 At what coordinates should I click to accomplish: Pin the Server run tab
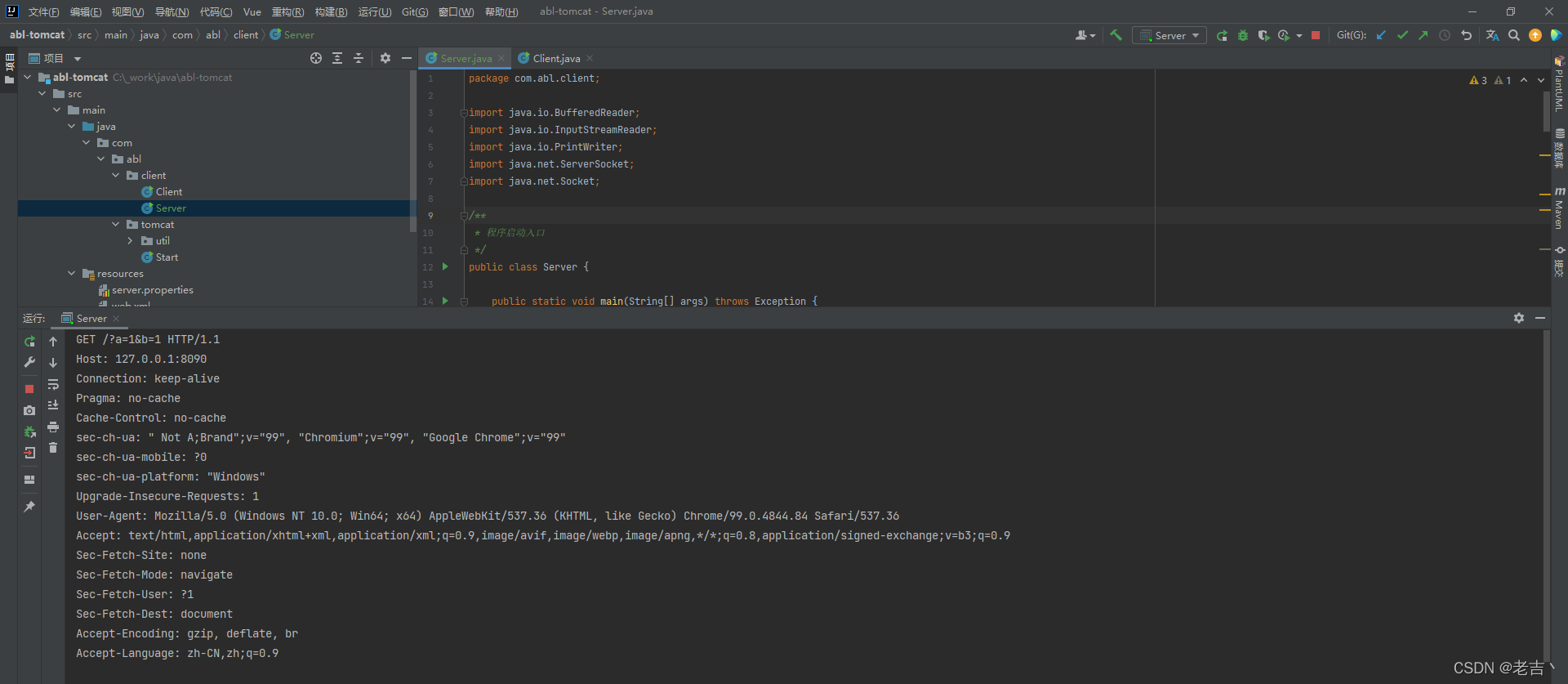[29, 507]
